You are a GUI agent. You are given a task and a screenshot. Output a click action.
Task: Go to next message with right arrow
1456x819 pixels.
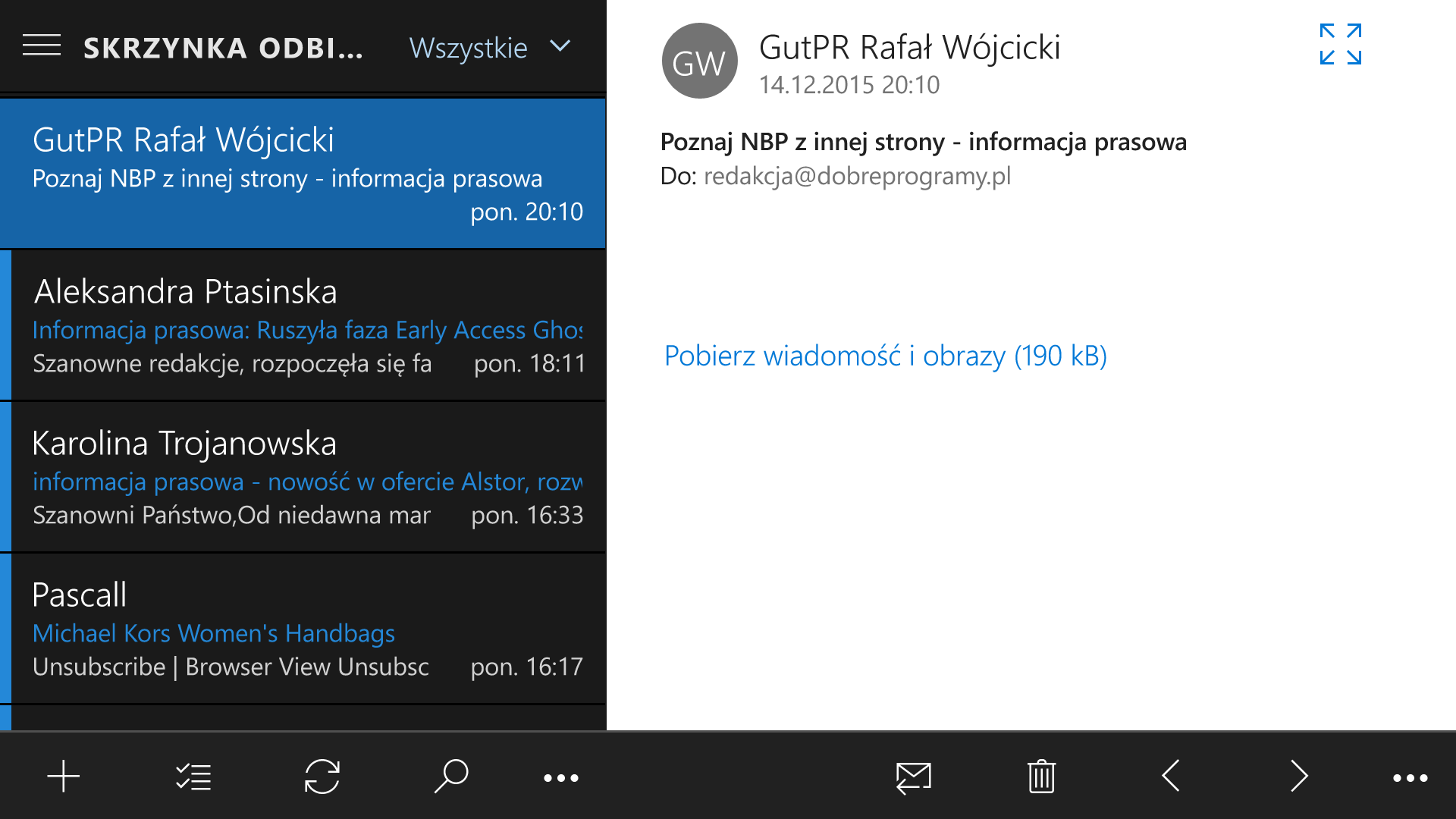pyautogui.click(x=1299, y=777)
